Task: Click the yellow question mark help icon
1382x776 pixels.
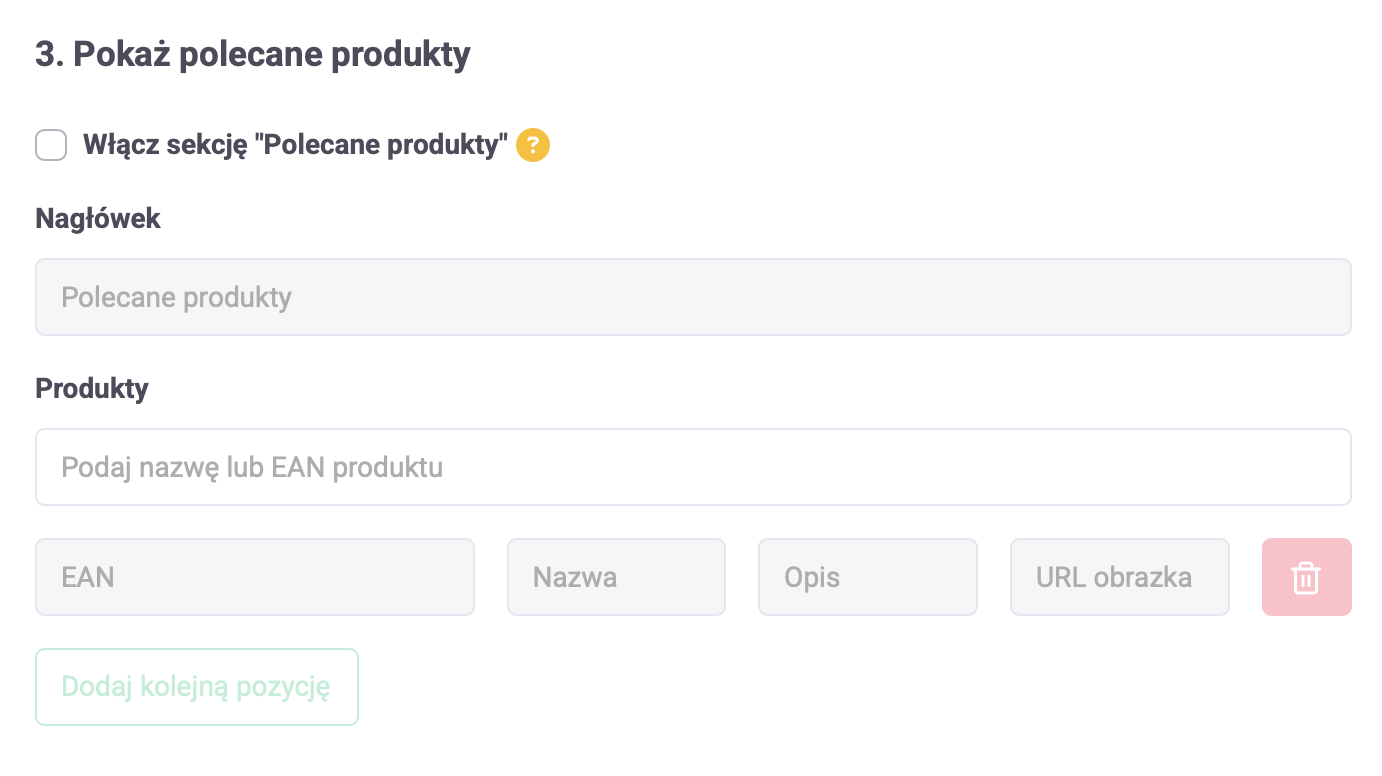Action: click(533, 146)
